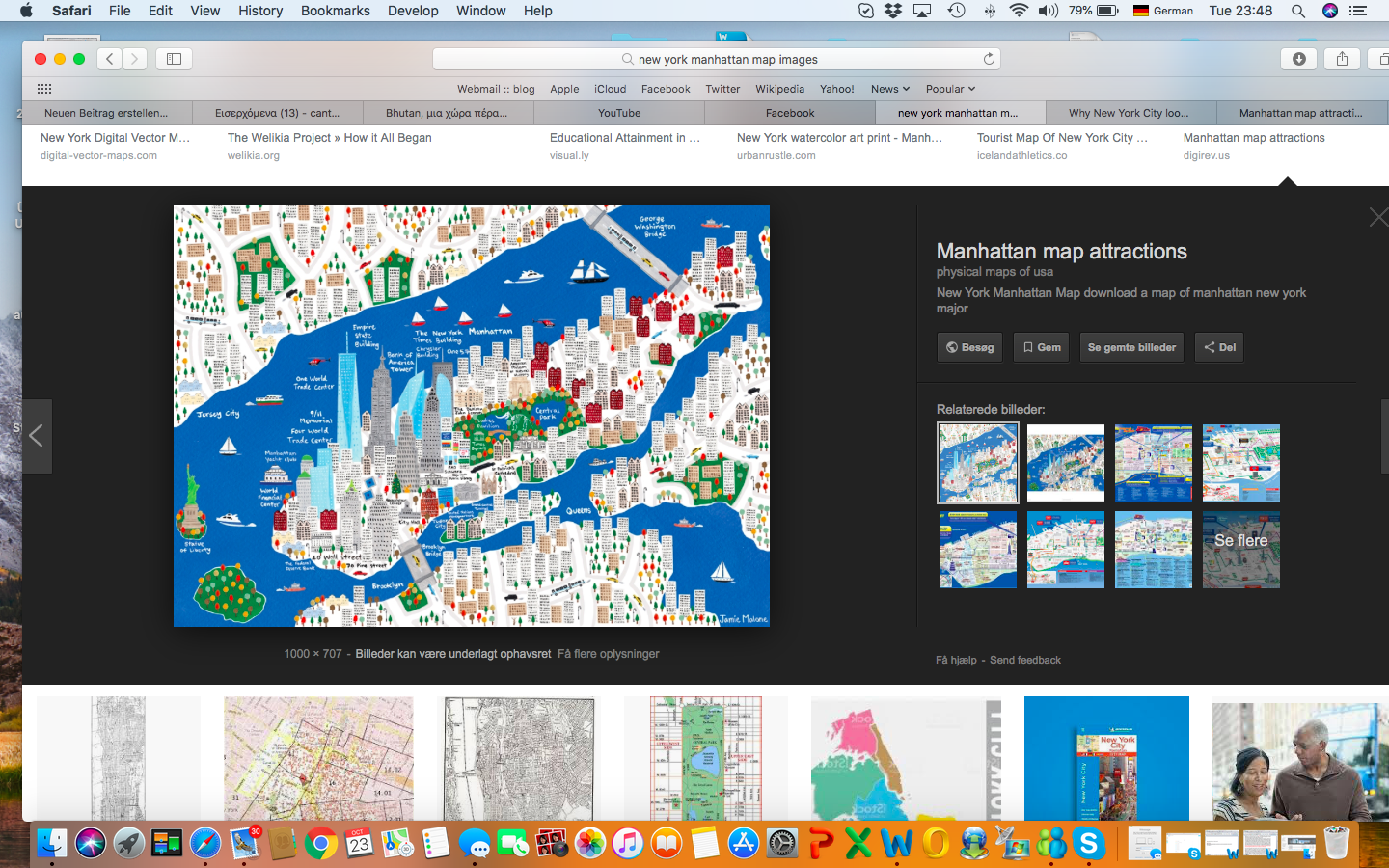Screen dimensions: 1389x868
Task: Open Mail from the Dock
Action: pos(244,844)
